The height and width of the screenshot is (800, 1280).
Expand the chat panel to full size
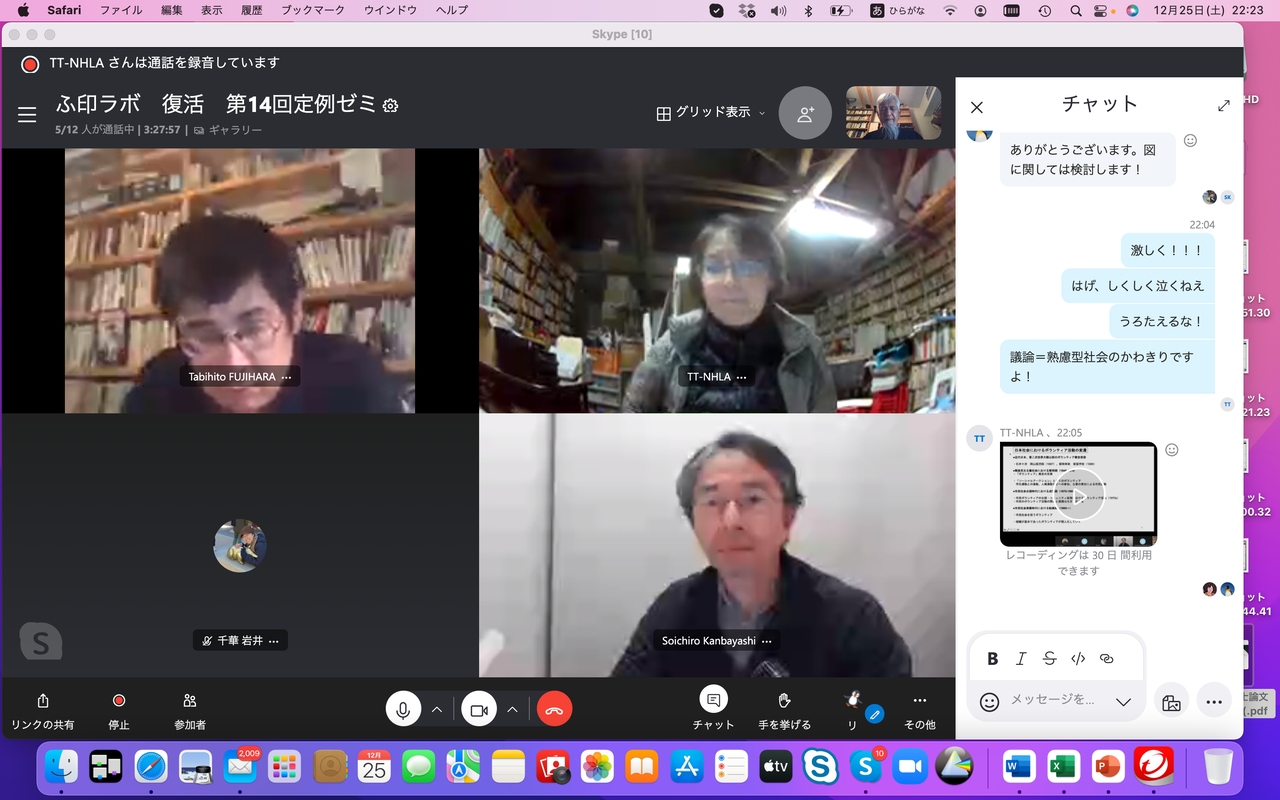click(1224, 105)
